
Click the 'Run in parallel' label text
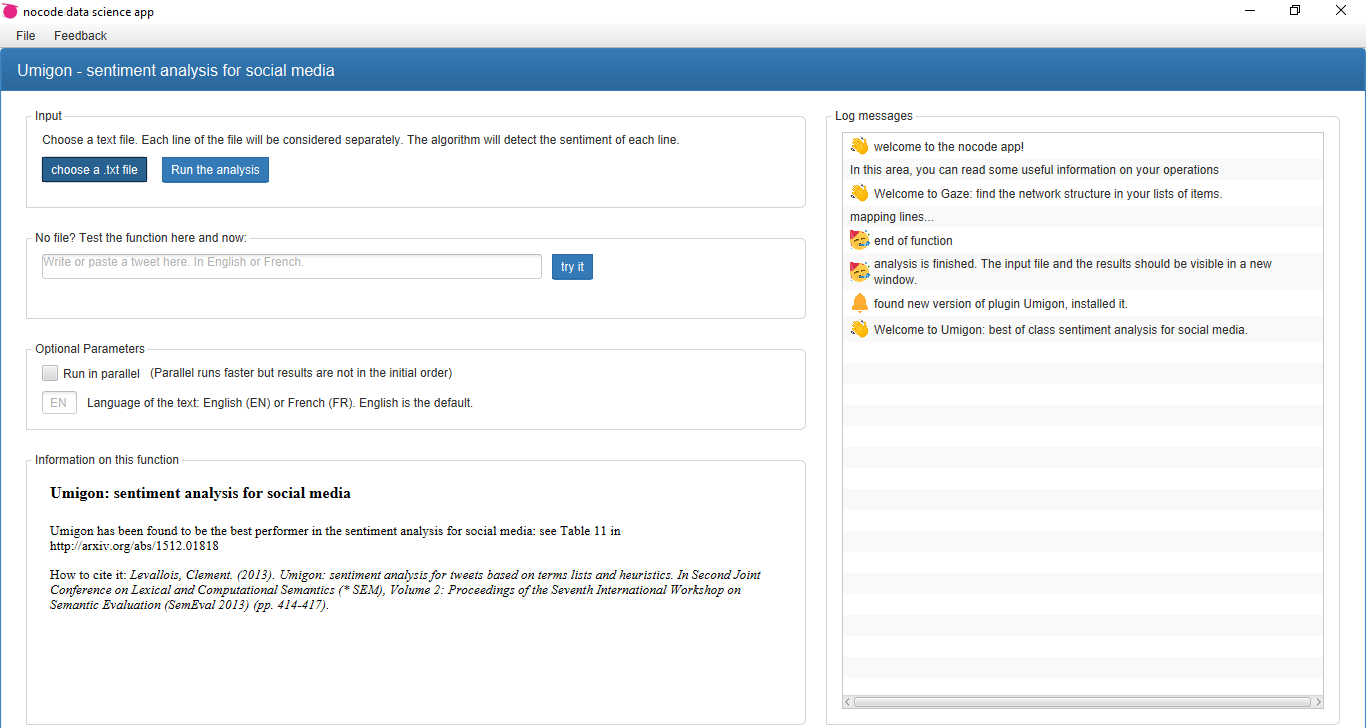[x=101, y=373]
